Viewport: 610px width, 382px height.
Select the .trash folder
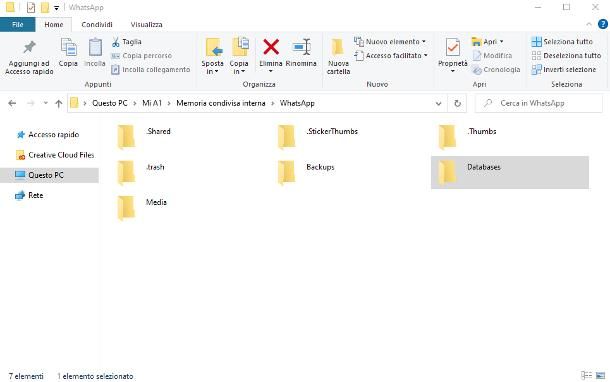click(142, 172)
